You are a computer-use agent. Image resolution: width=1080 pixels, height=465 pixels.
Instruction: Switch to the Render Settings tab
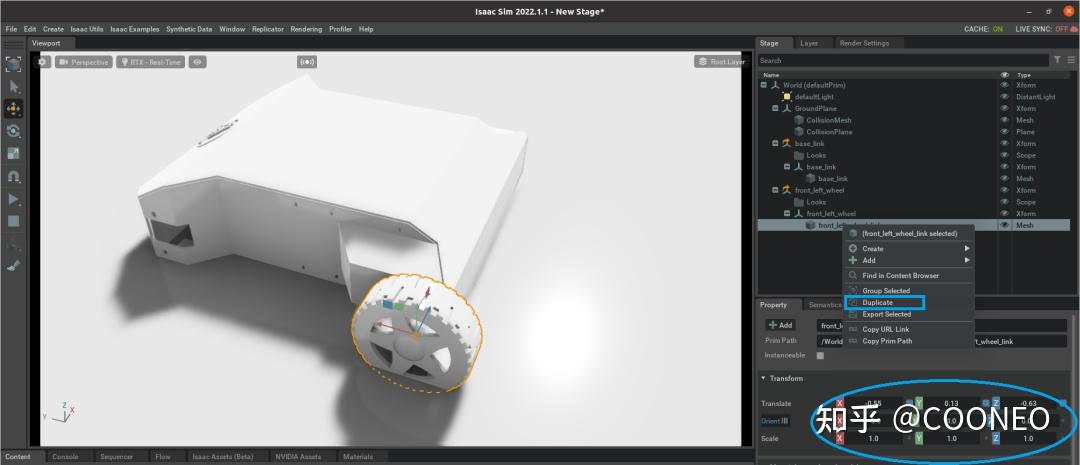pyautogui.click(x=864, y=43)
